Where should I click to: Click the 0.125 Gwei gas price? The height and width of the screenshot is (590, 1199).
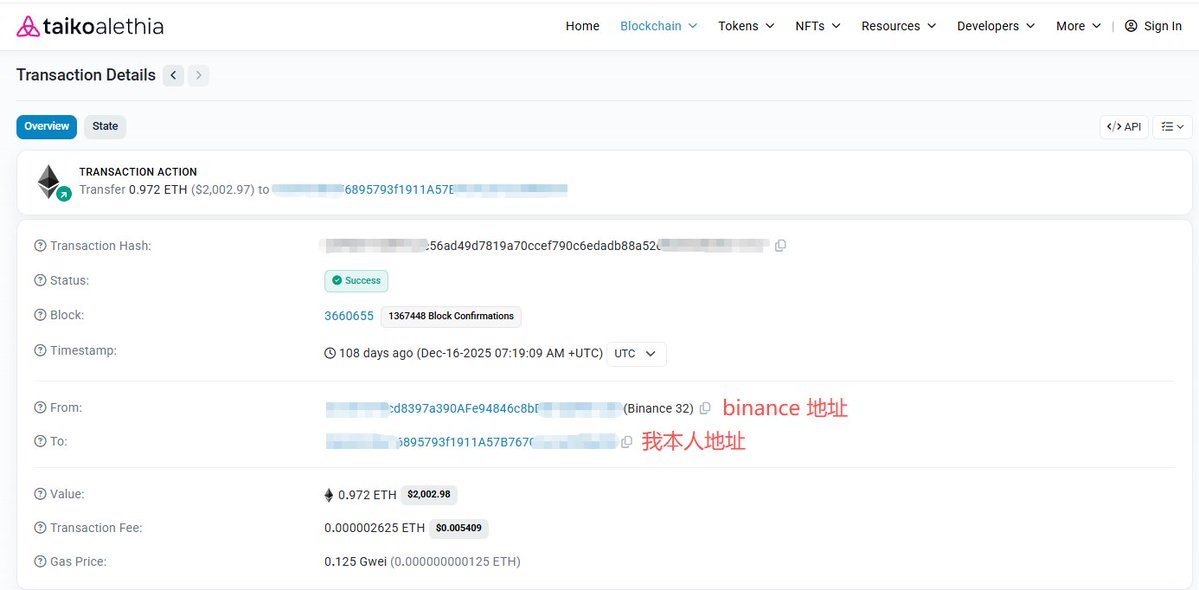tap(356, 562)
